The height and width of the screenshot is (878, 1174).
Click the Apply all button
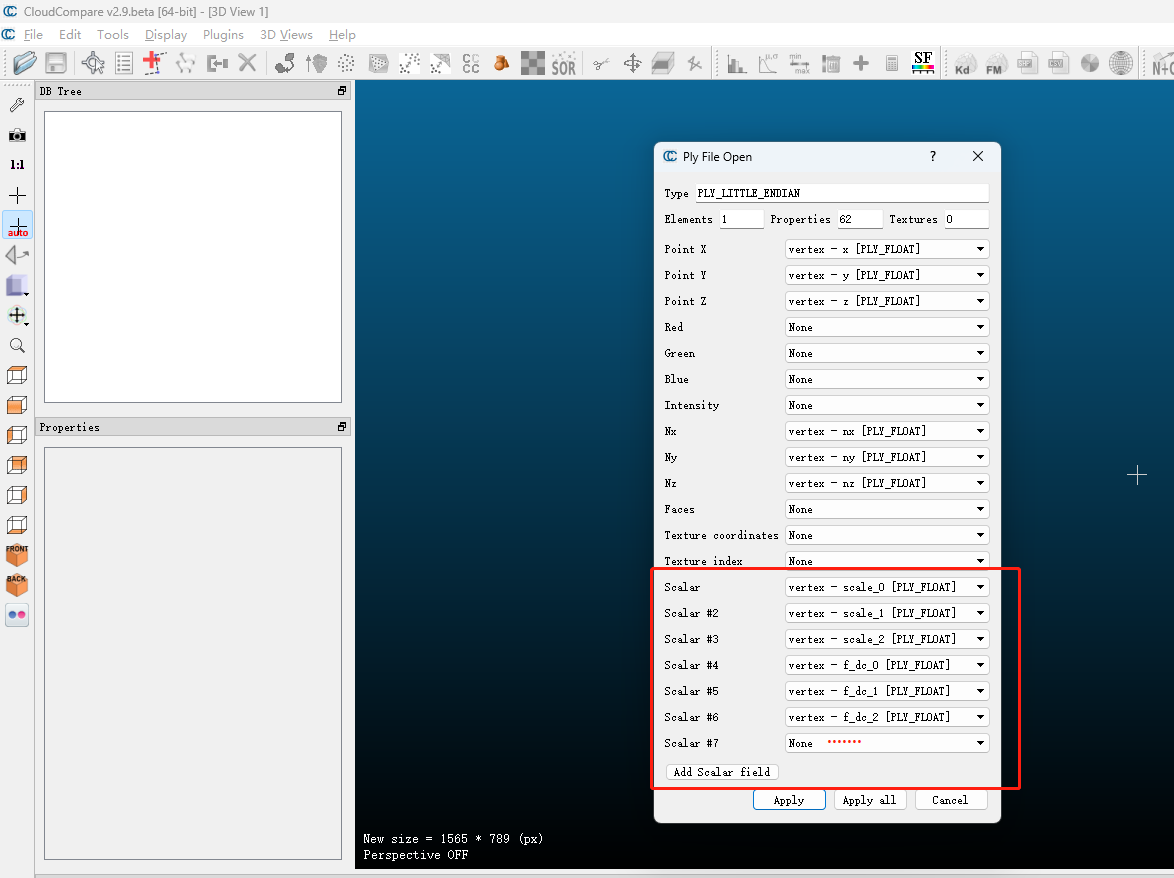click(x=870, y=800)
